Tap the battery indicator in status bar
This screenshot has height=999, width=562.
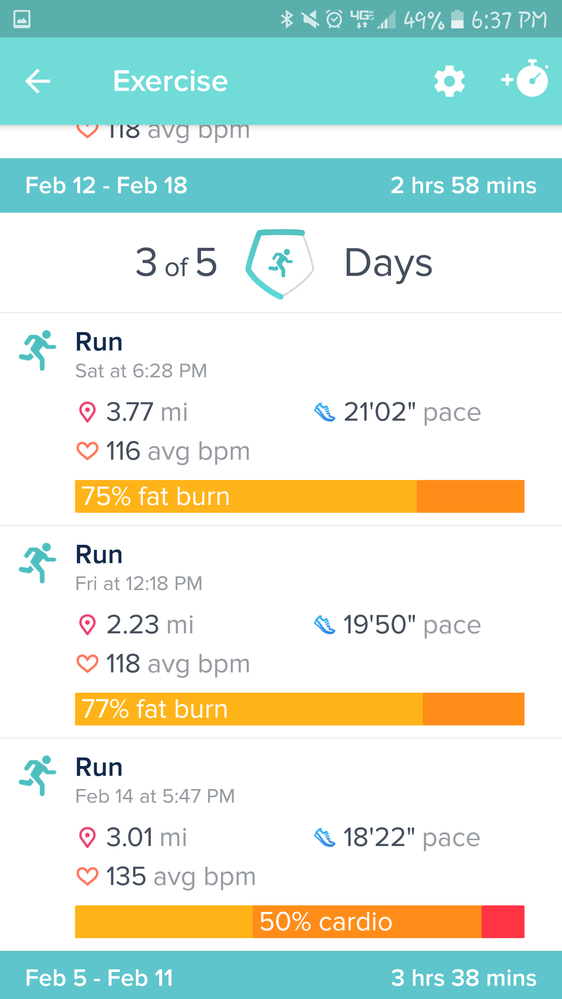(457, 20)
